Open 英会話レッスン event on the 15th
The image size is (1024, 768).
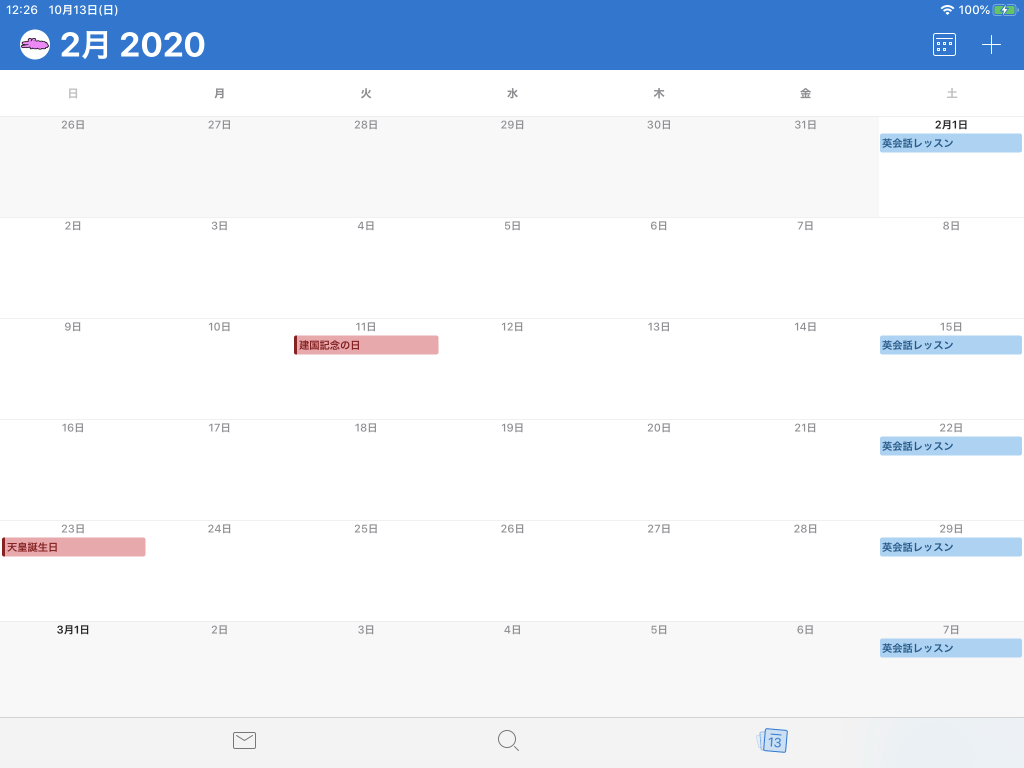point(950,345)
